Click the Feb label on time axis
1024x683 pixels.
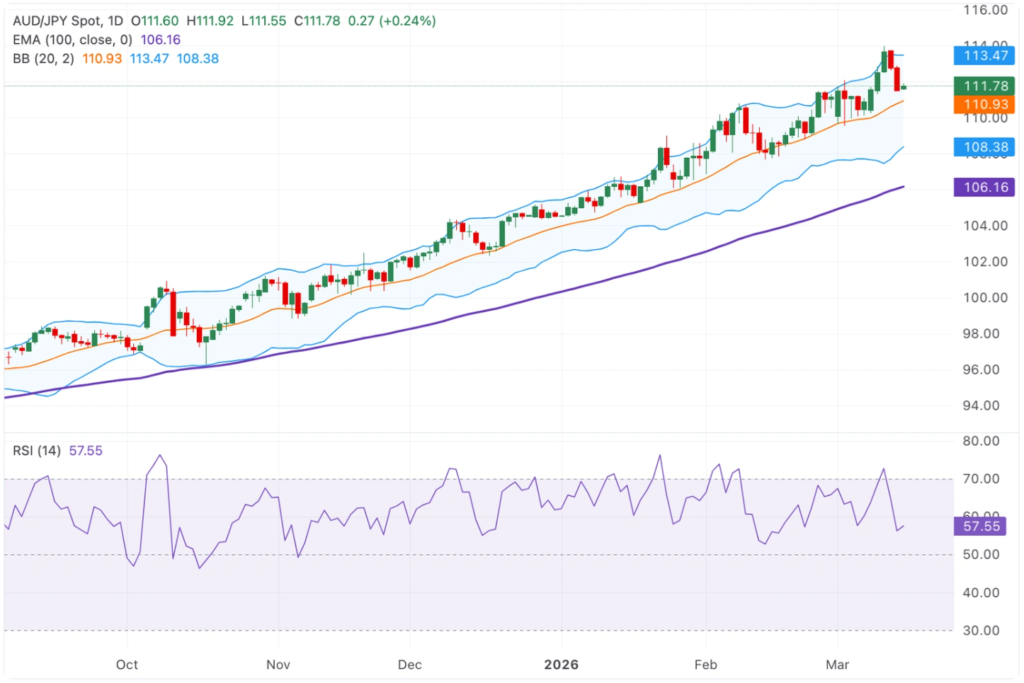point(706,665)
